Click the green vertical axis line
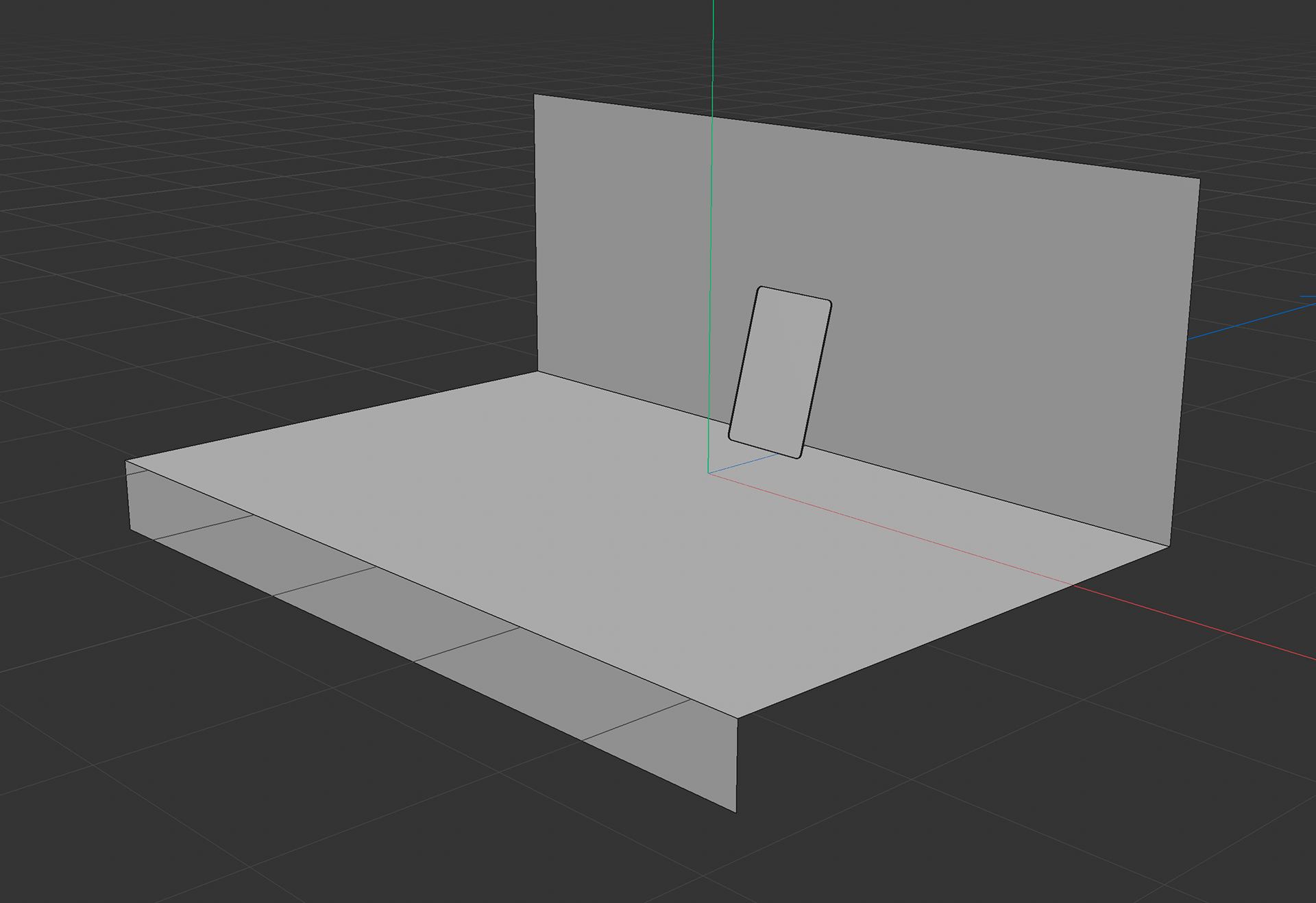The height and width of the screenshot is (903, 1316). pos(711,206)
